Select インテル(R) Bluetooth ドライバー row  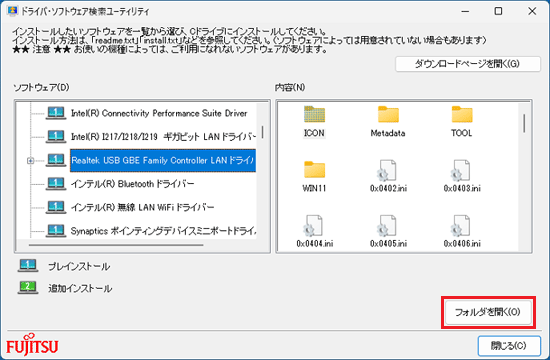132,184
